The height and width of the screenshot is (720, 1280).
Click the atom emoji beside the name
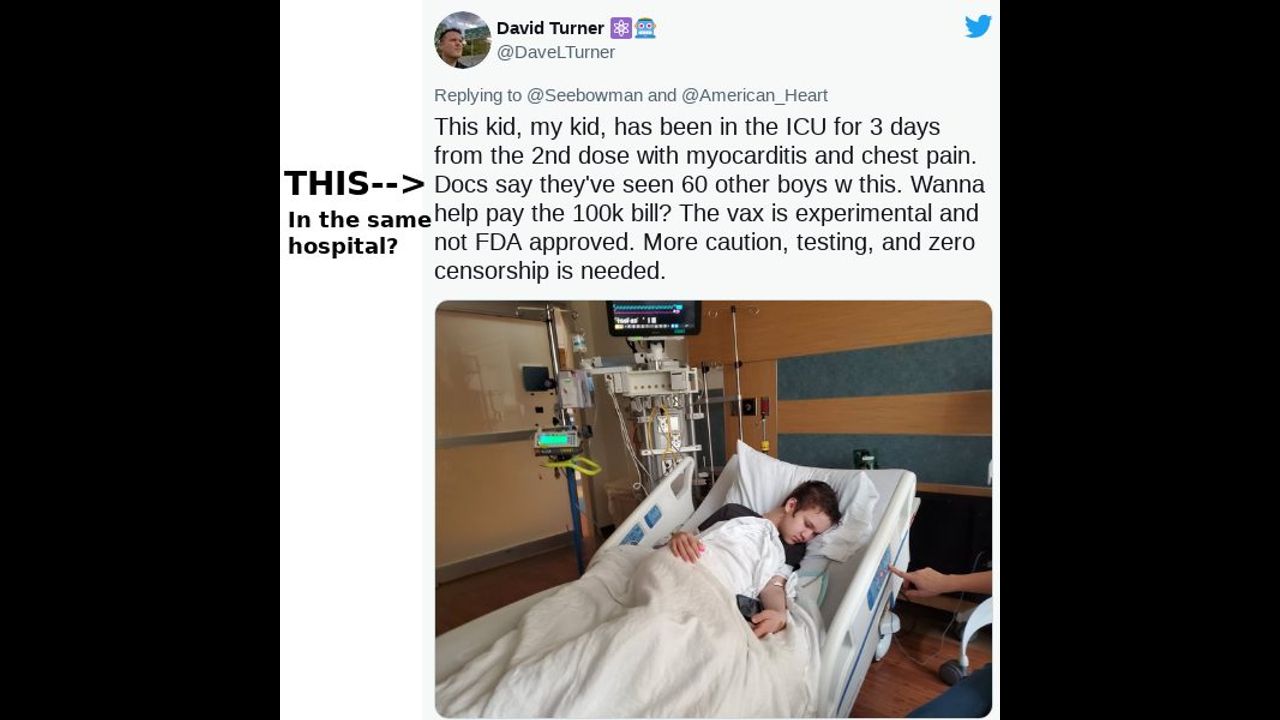[x=621, y=28]
